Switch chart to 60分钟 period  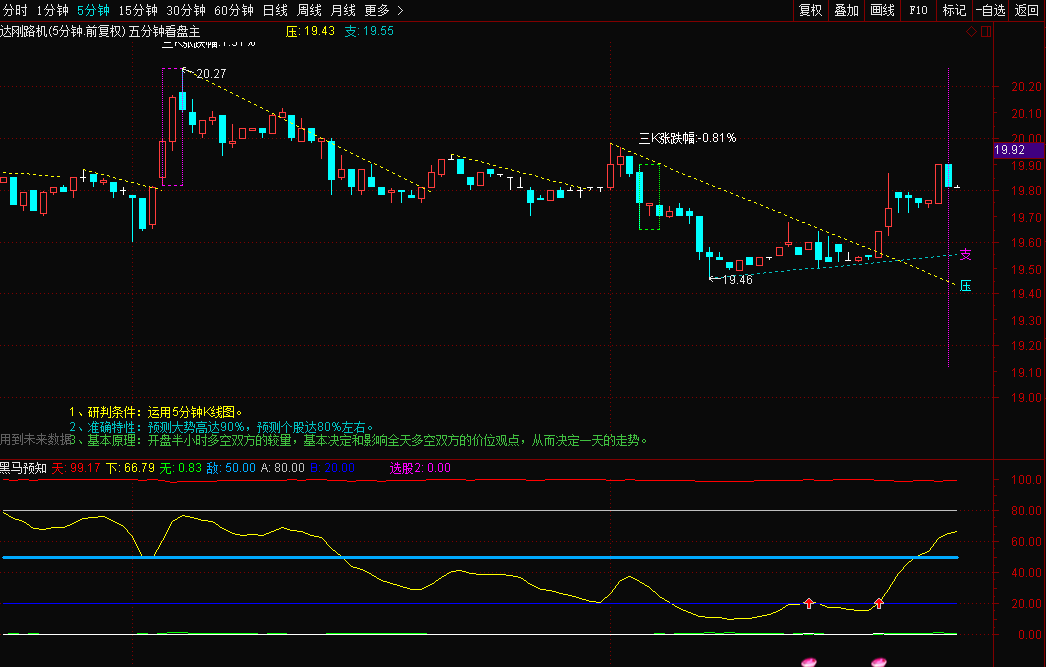[234, 10]
